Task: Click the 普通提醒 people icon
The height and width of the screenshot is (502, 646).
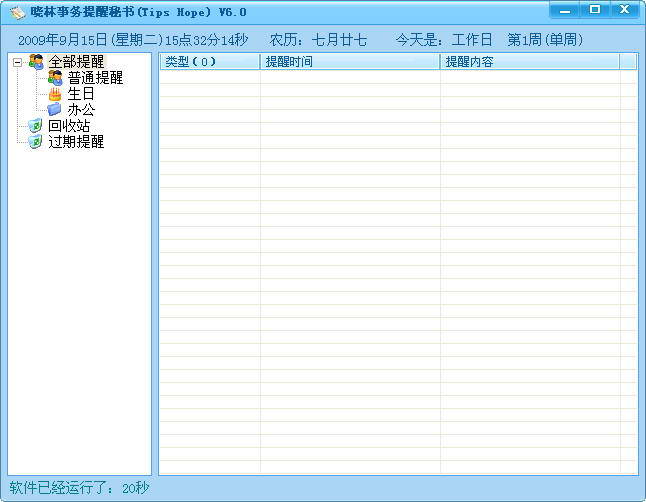Action: tap(55, 78)
